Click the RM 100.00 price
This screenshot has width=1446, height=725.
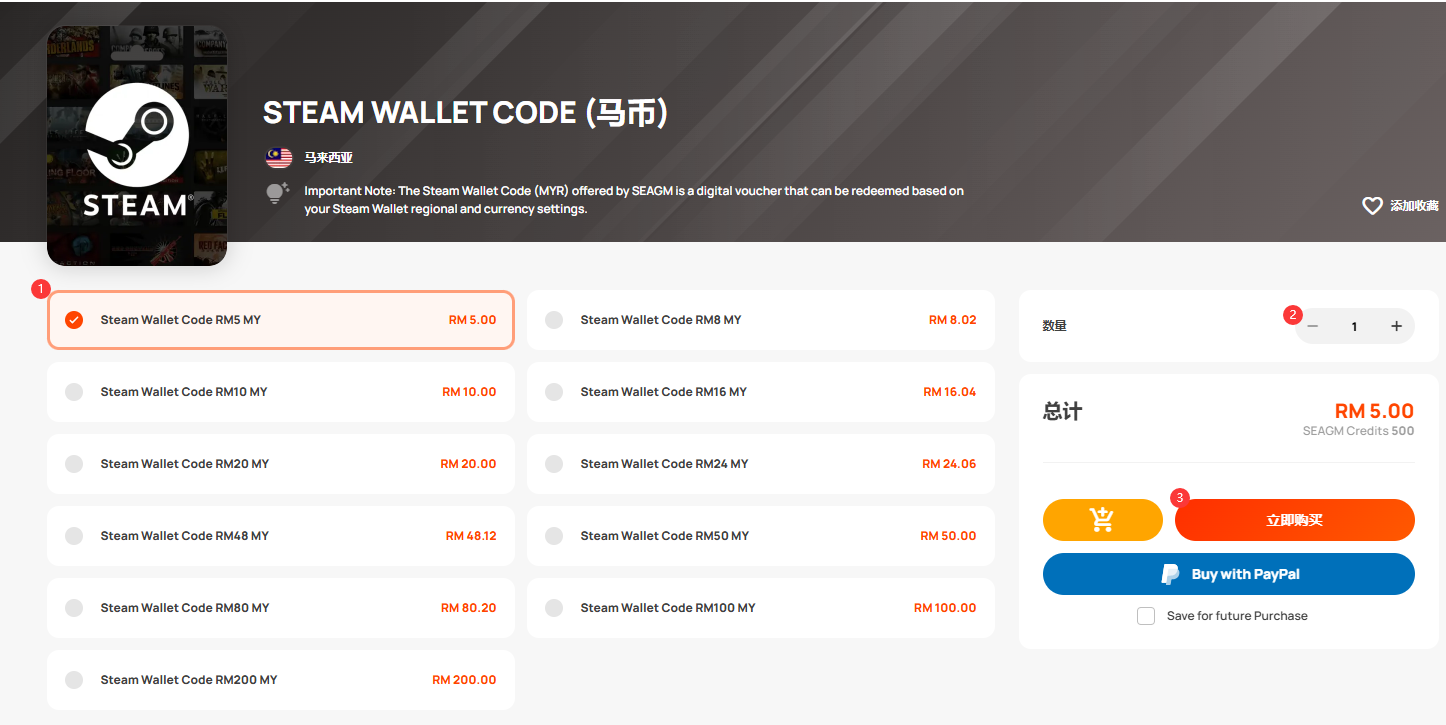pos(945,608)
